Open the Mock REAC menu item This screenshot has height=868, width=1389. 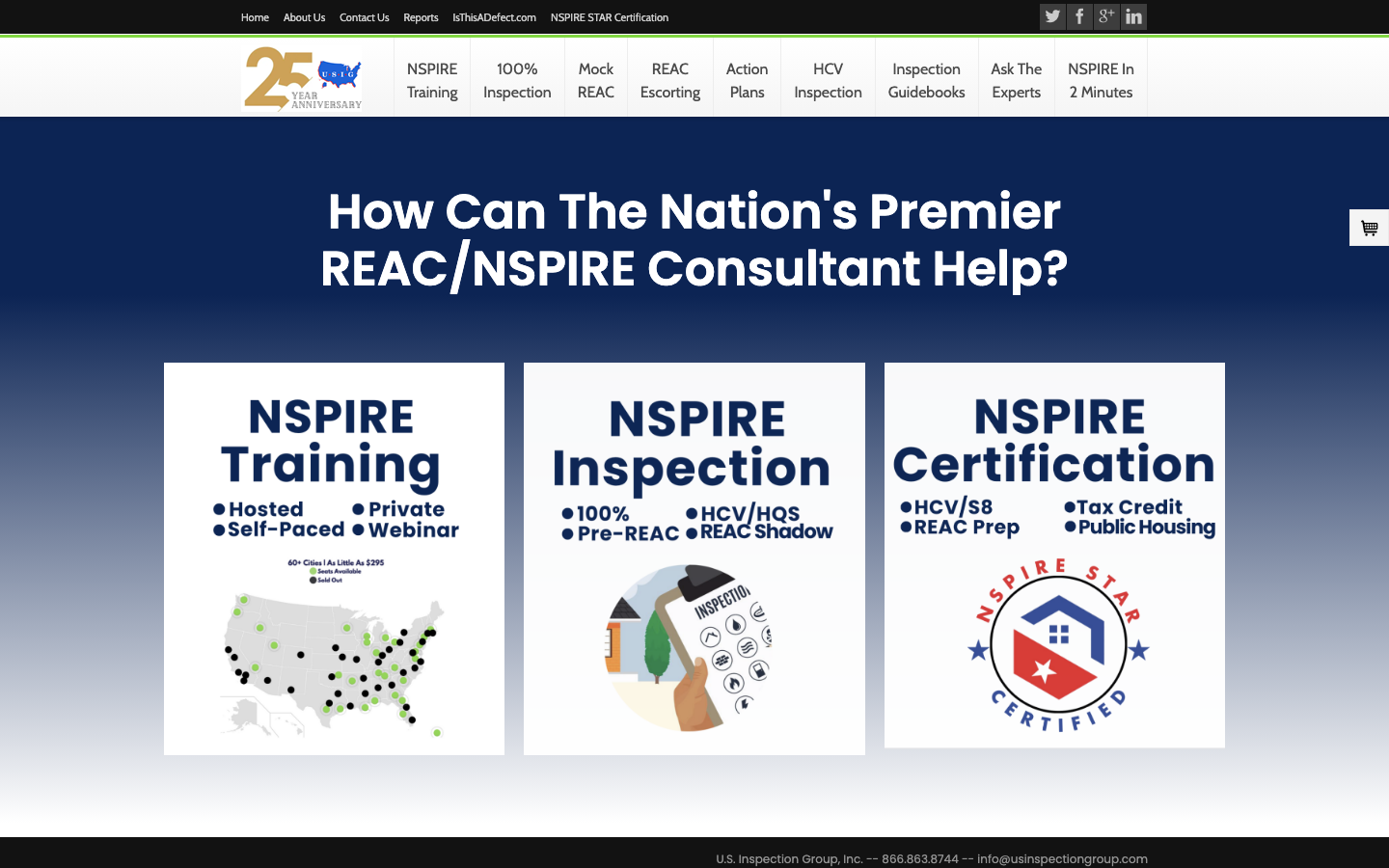[x=596, y=80]
